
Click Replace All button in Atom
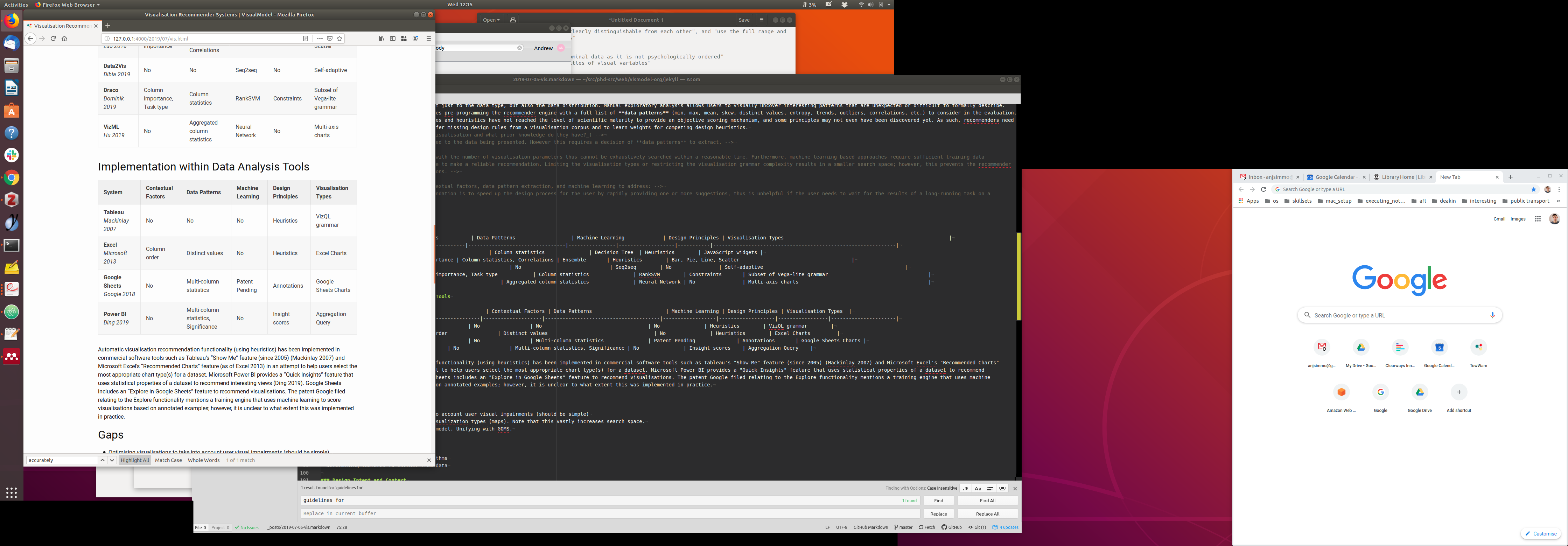987,514
